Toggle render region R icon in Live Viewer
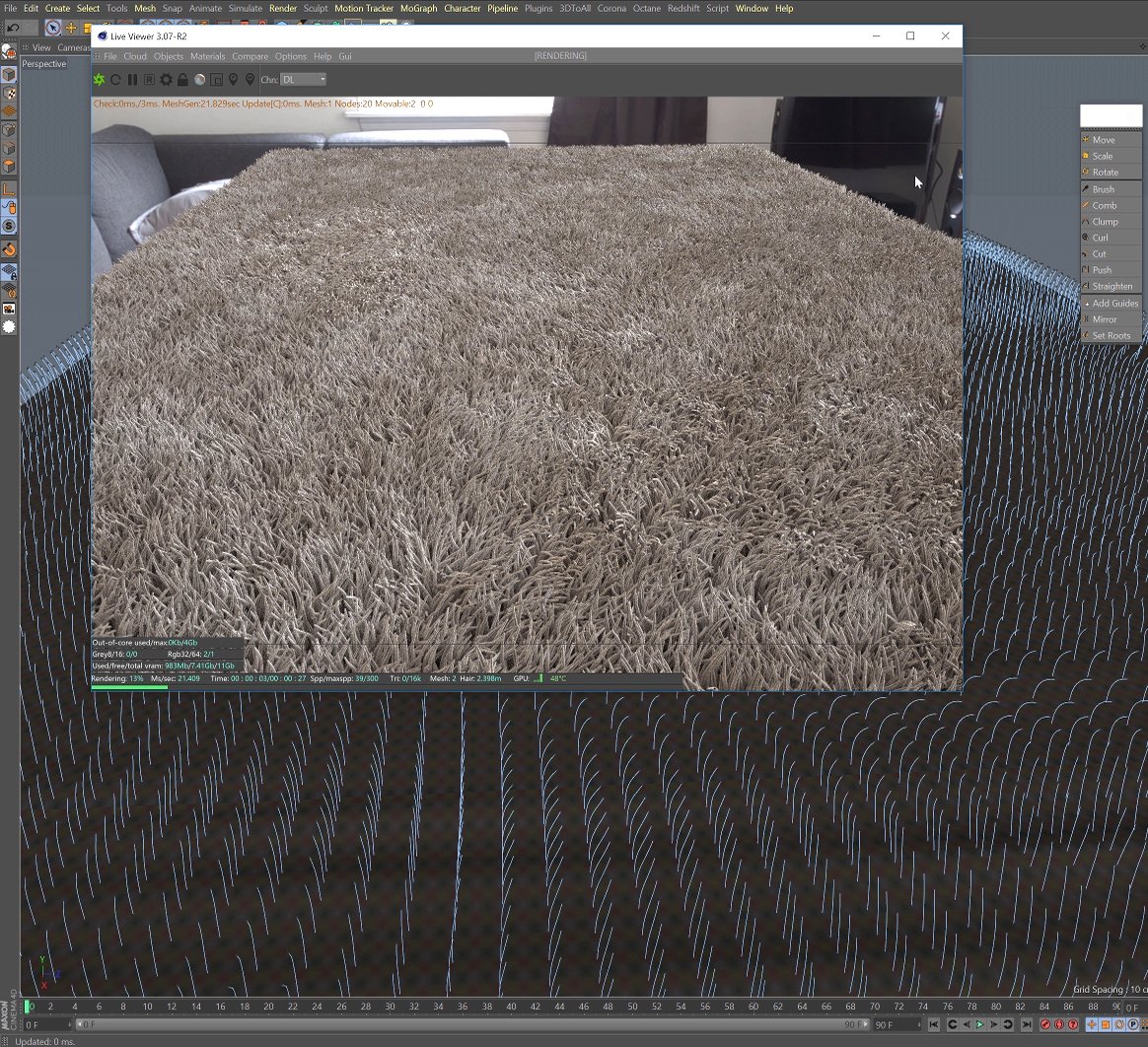Image resolution: width=1148 pixels, height=1047 pixels. pos(149,79)
